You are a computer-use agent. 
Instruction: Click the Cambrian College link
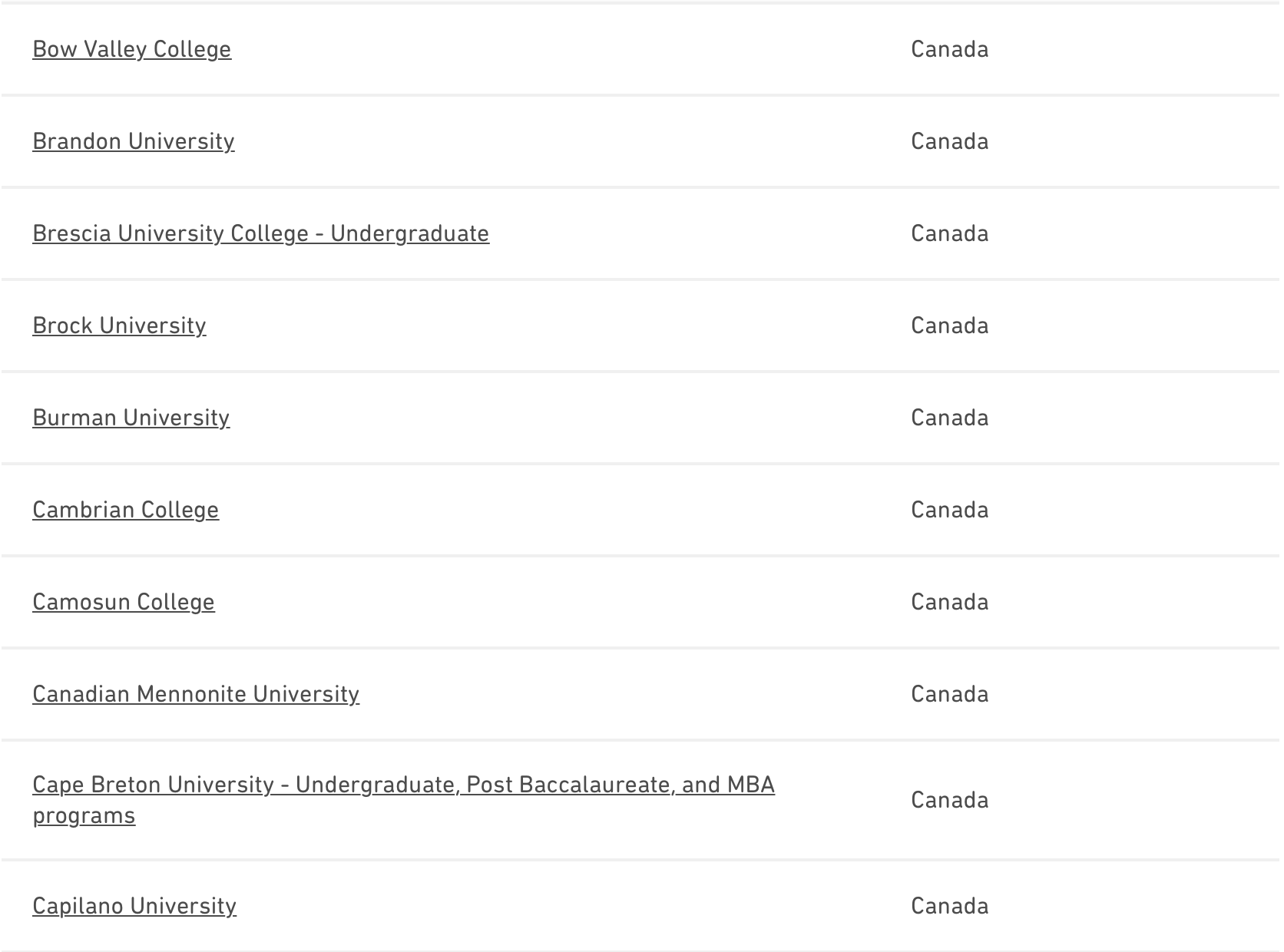(x=125, y=510)
